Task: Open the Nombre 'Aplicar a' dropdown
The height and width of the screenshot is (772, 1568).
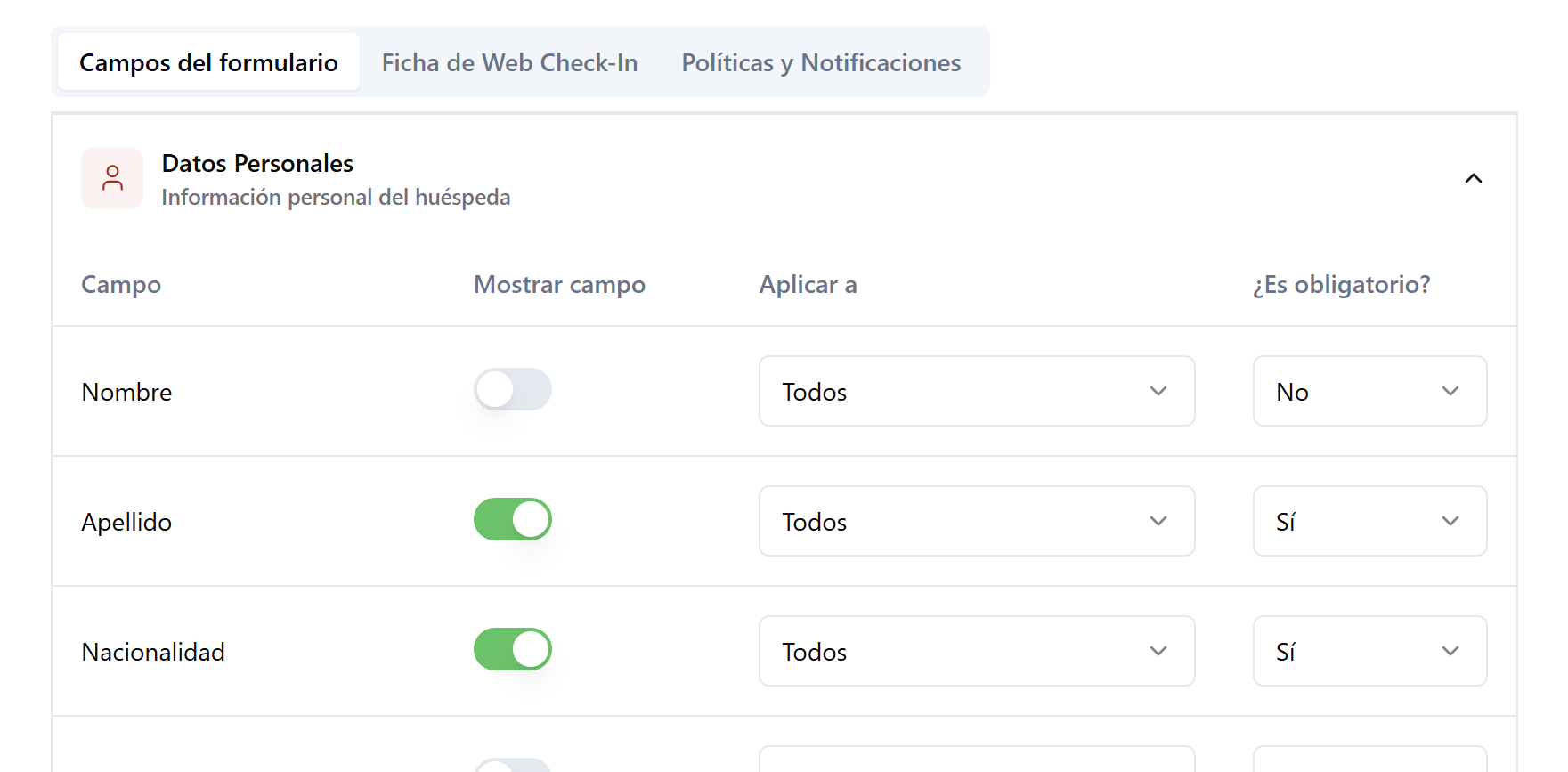Action: (x=977, y=392)
